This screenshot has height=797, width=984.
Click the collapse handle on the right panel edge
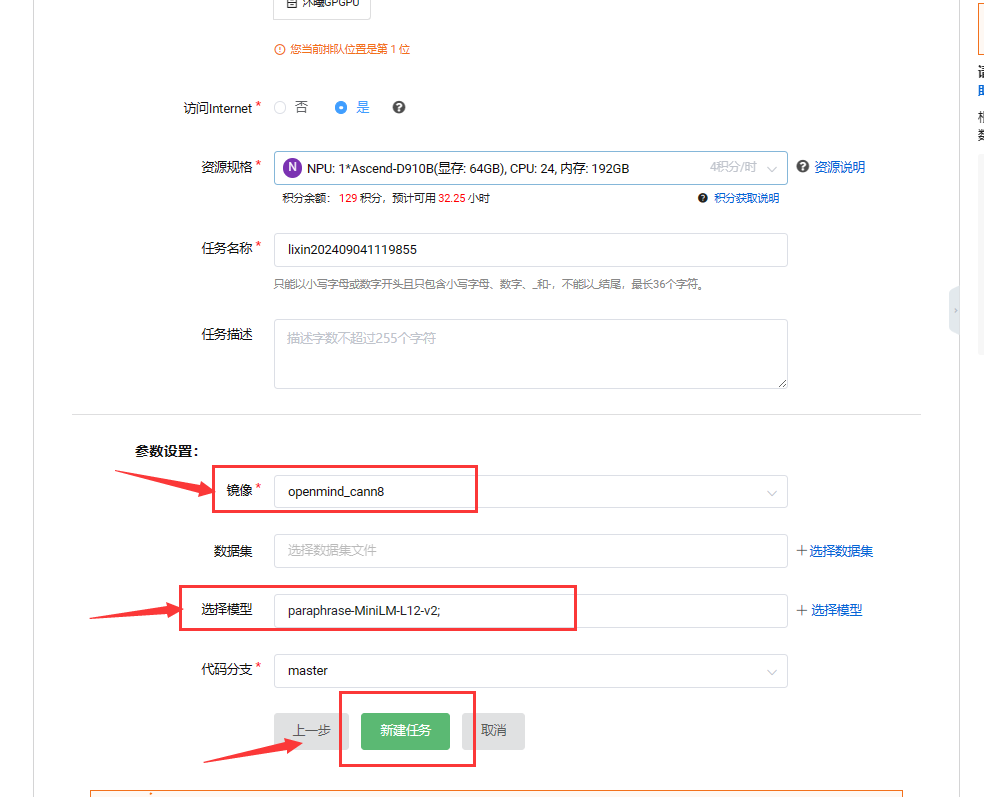pyautogui.click(x=954, y=310)
